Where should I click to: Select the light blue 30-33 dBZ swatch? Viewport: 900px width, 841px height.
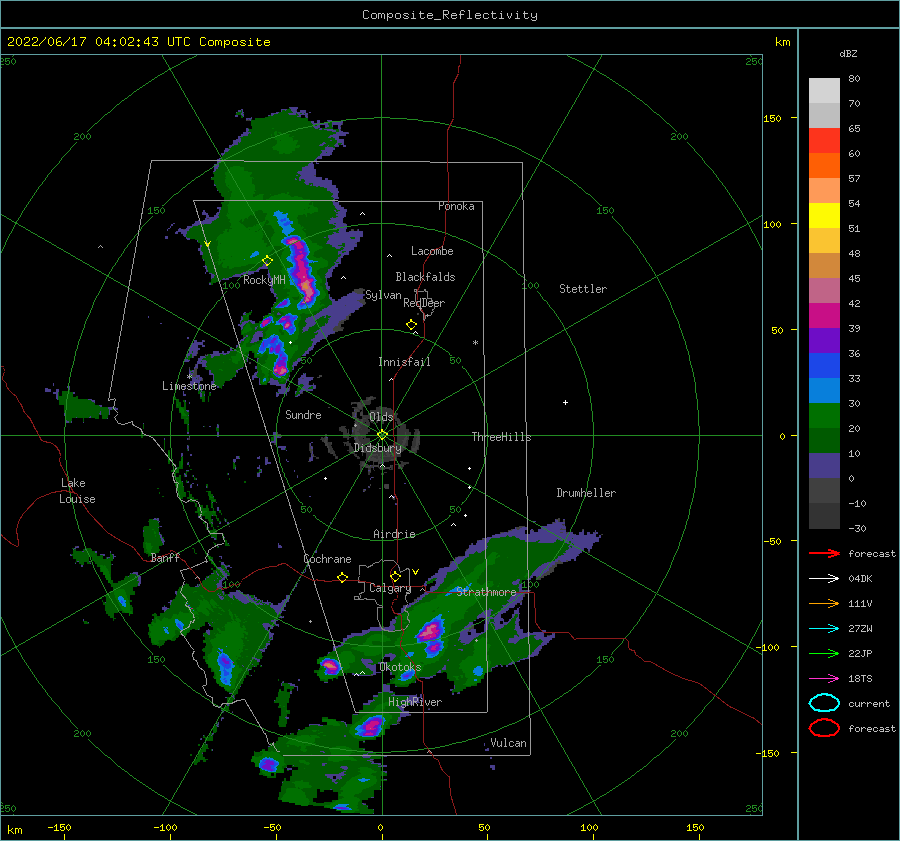point(824,390)
